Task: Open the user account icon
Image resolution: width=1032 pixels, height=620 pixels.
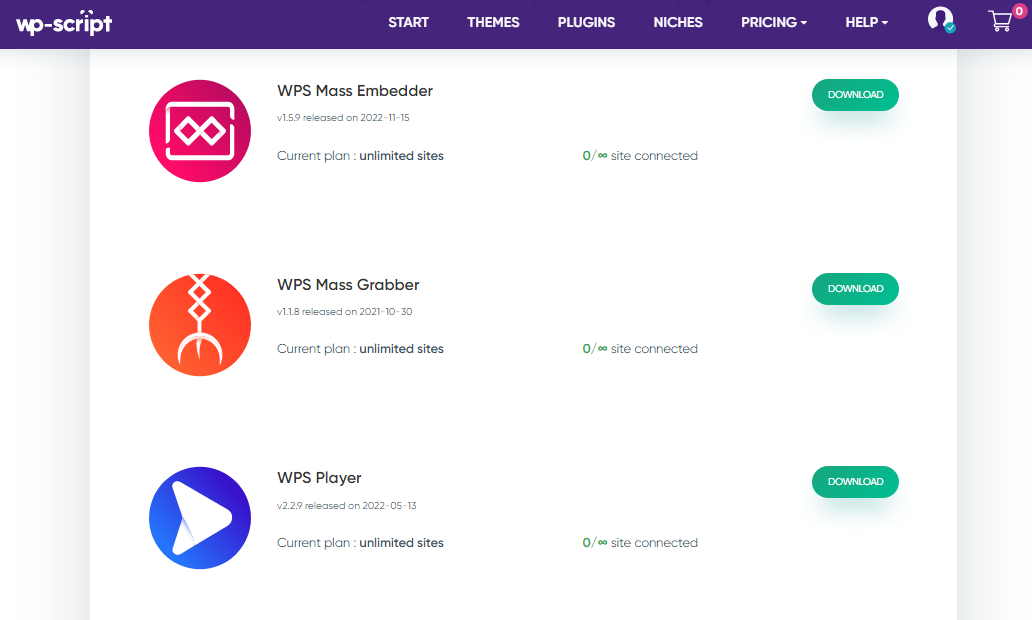Action: (x=941, y=20)
